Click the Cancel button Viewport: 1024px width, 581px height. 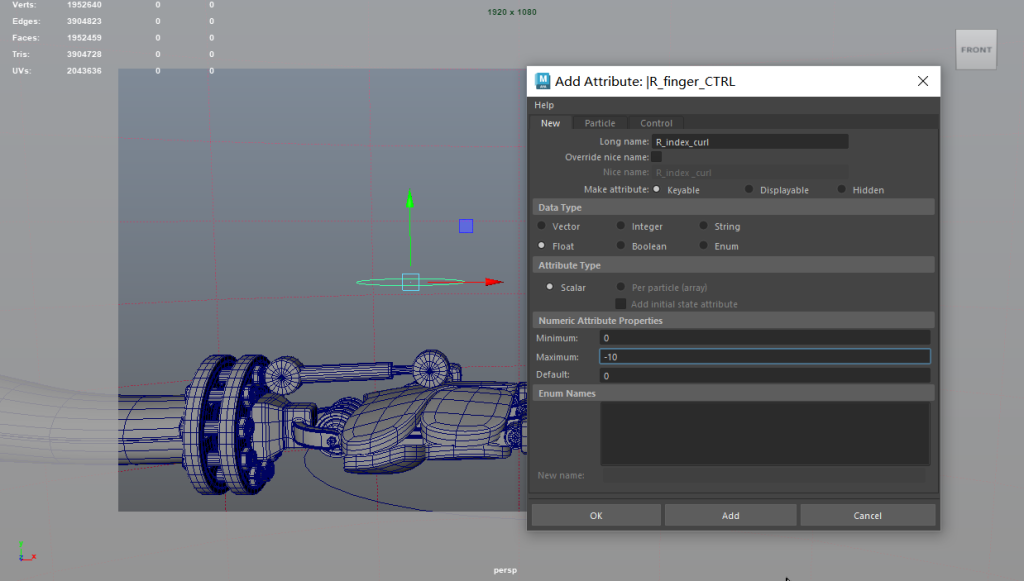coord(867,515)
